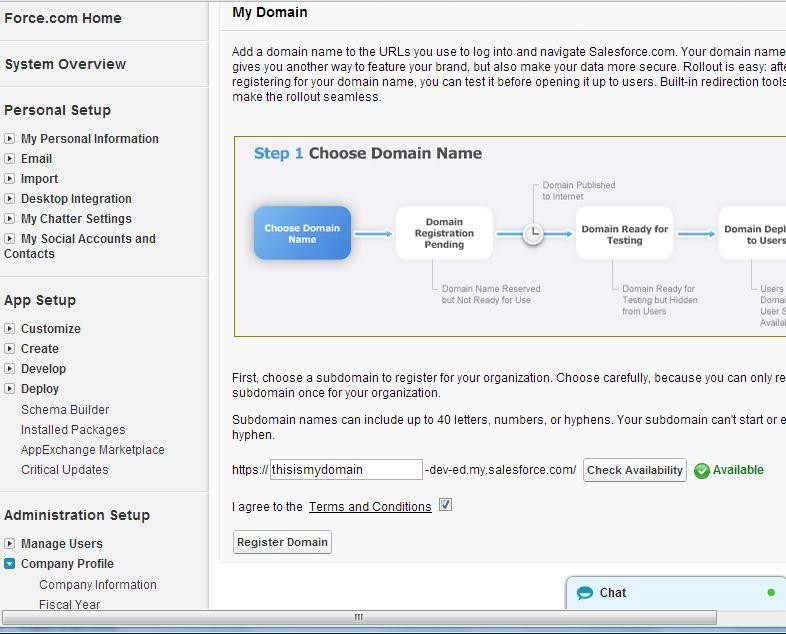This screenshot has width=786, height=634.
Task: Click the Register Domain button
Action: [x=282, y=542]
